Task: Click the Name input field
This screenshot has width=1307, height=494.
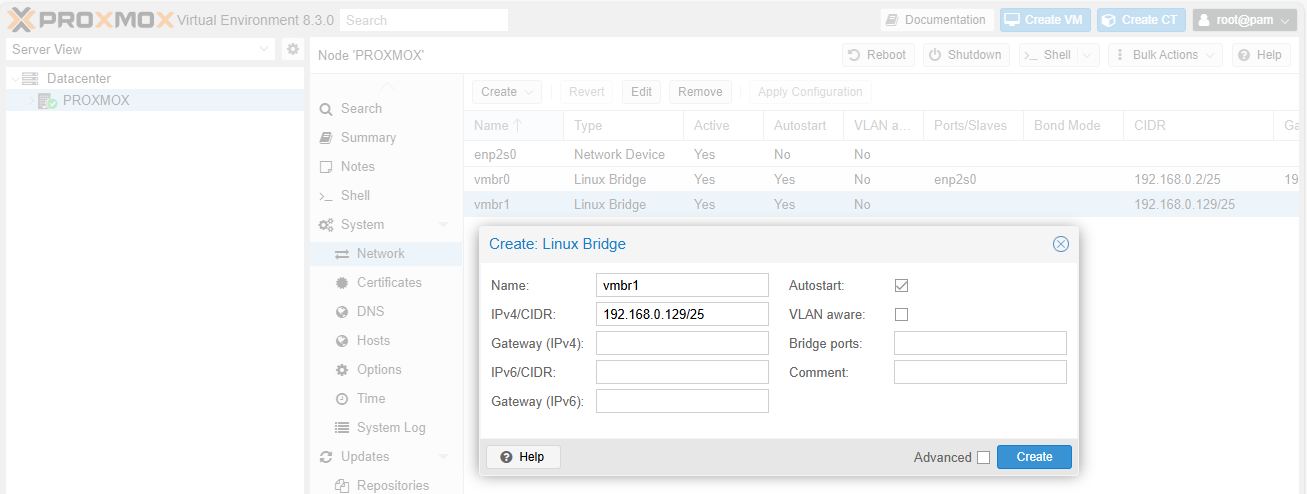Action: (682, 285)
